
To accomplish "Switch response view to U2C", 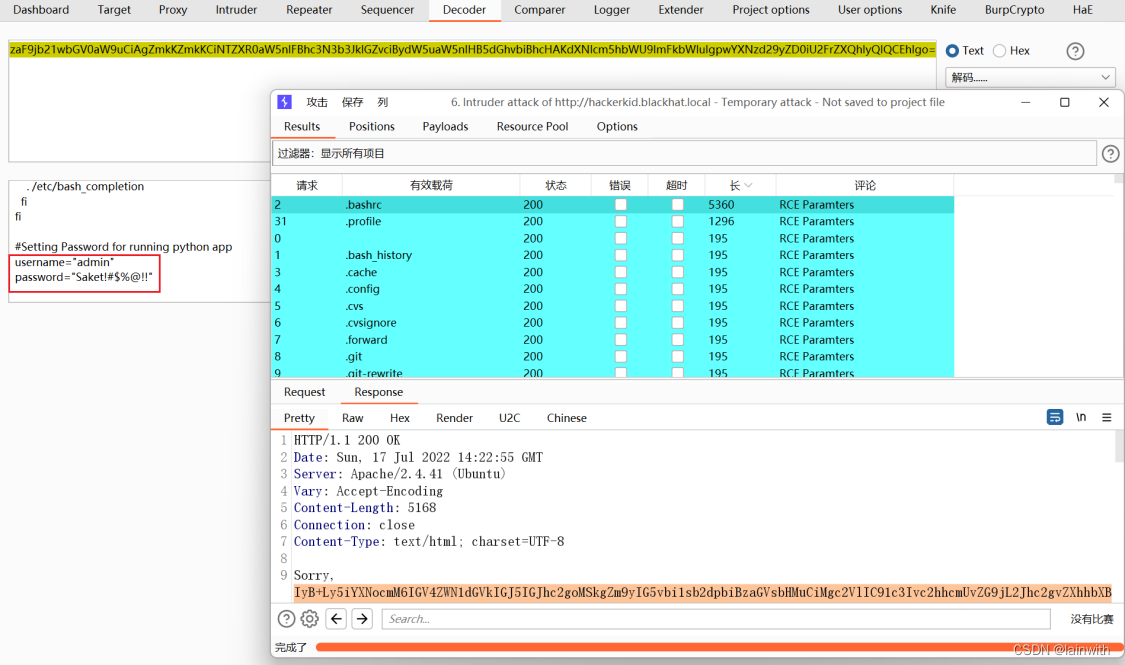I will pos(509,418).
